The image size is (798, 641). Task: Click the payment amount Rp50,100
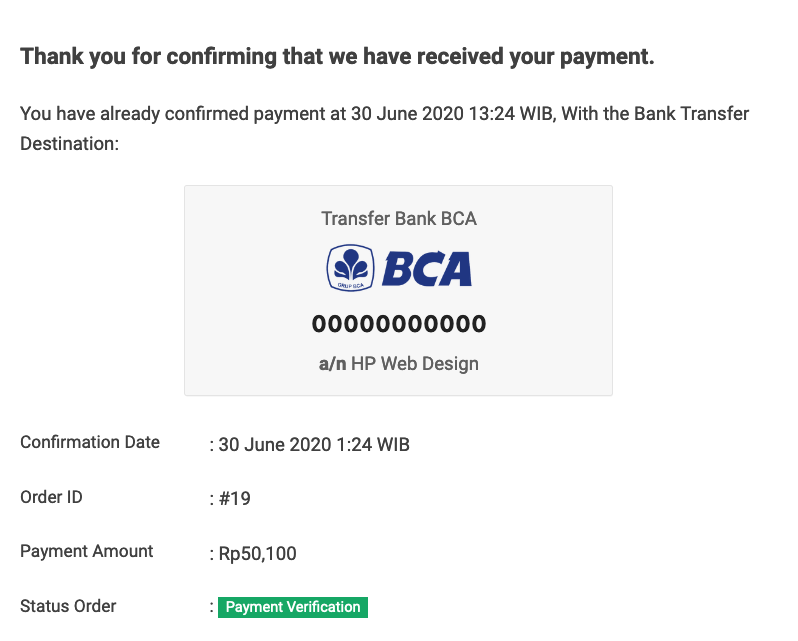258,553
